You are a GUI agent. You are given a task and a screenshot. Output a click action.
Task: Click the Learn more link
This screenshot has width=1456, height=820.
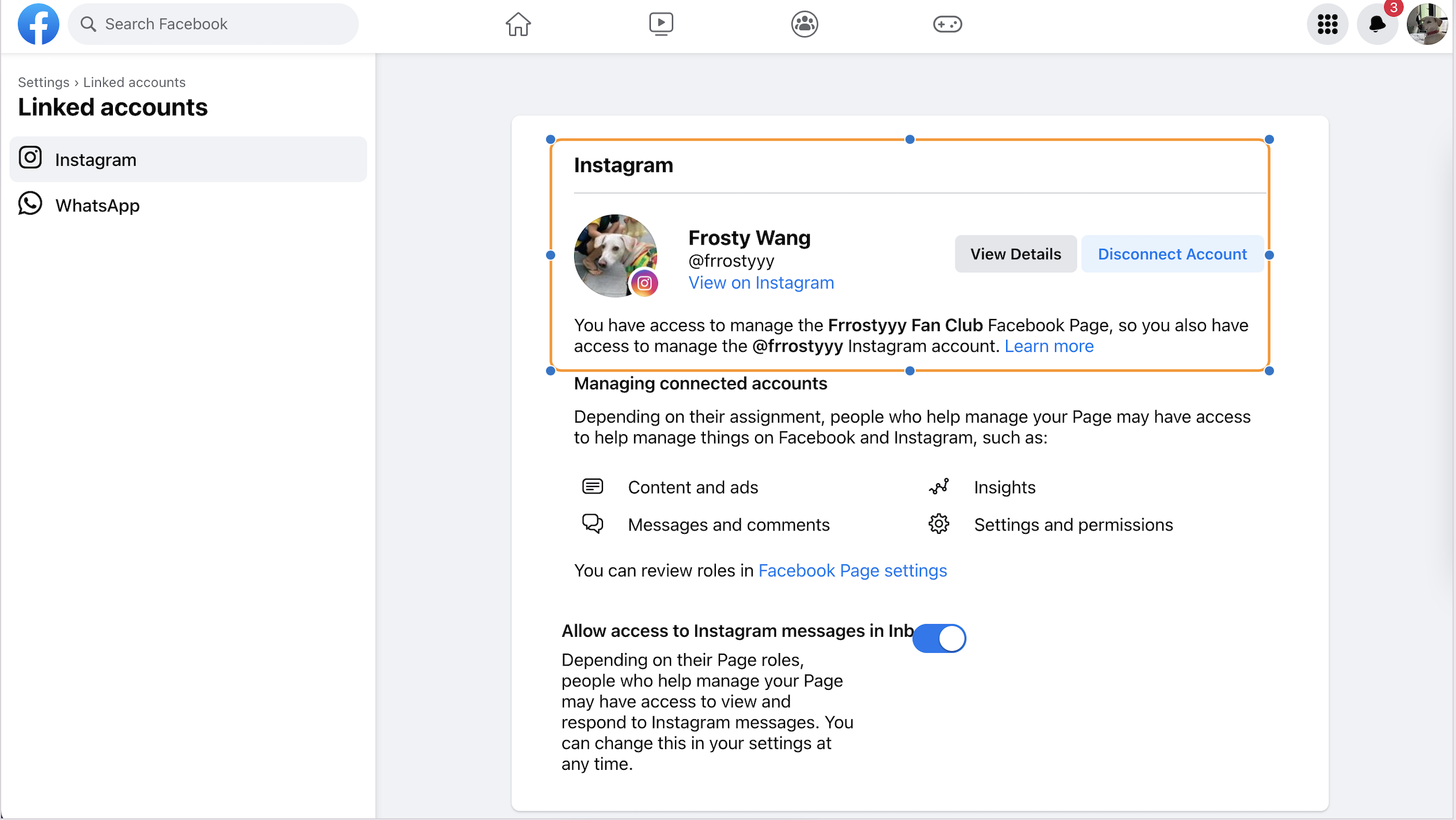click(1049, 346)
